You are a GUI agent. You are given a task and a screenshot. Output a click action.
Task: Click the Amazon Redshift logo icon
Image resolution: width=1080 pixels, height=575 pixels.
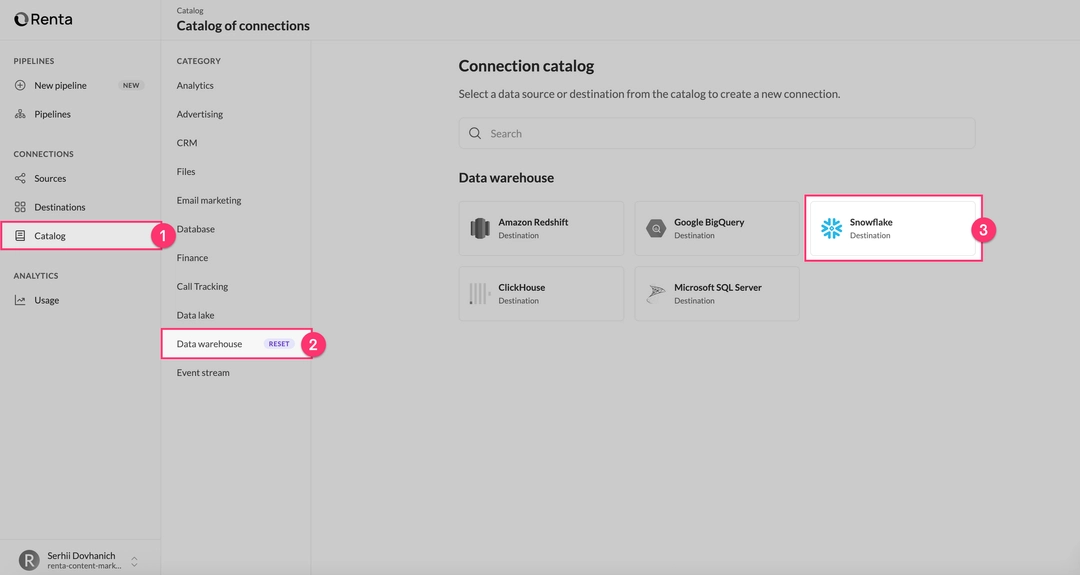click(480, 229)
